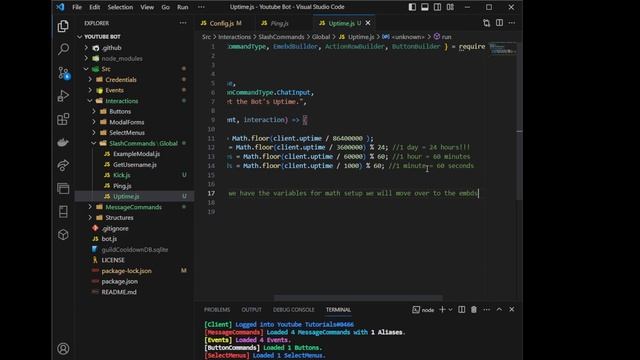This screenshot has width=640, height=360.
Task: Open GetUsername.js in the explorer
Action: click(x=135, y=164)
